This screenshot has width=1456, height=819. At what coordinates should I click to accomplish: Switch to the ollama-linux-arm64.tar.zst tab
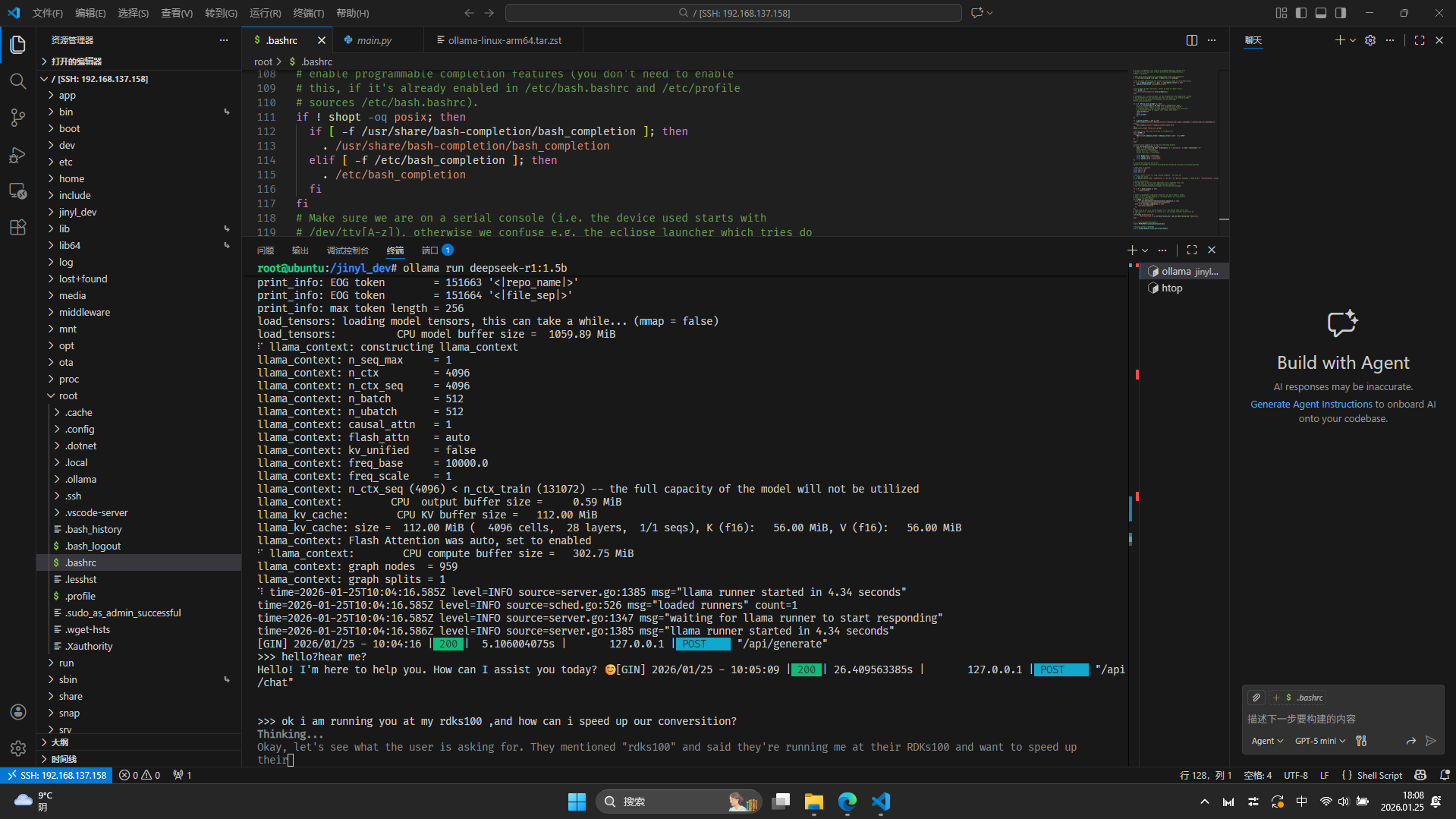point(504,40)
